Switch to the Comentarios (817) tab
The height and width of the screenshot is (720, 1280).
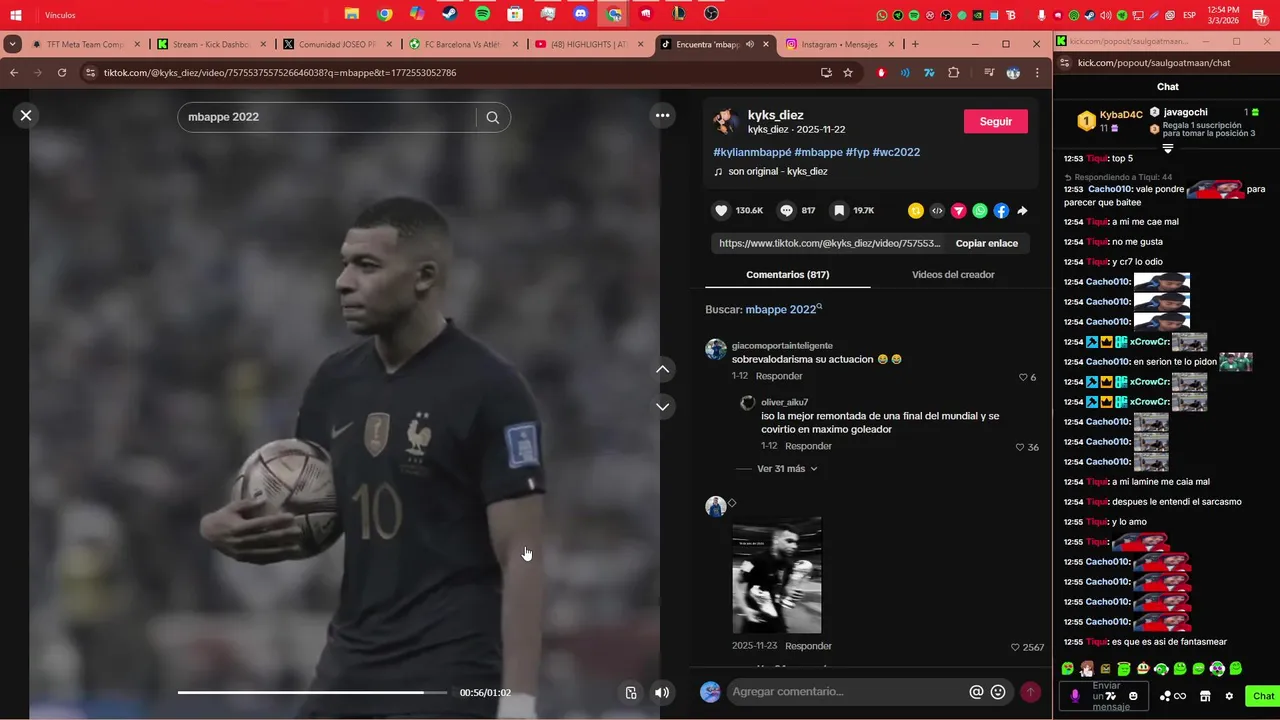click(788, 274)
